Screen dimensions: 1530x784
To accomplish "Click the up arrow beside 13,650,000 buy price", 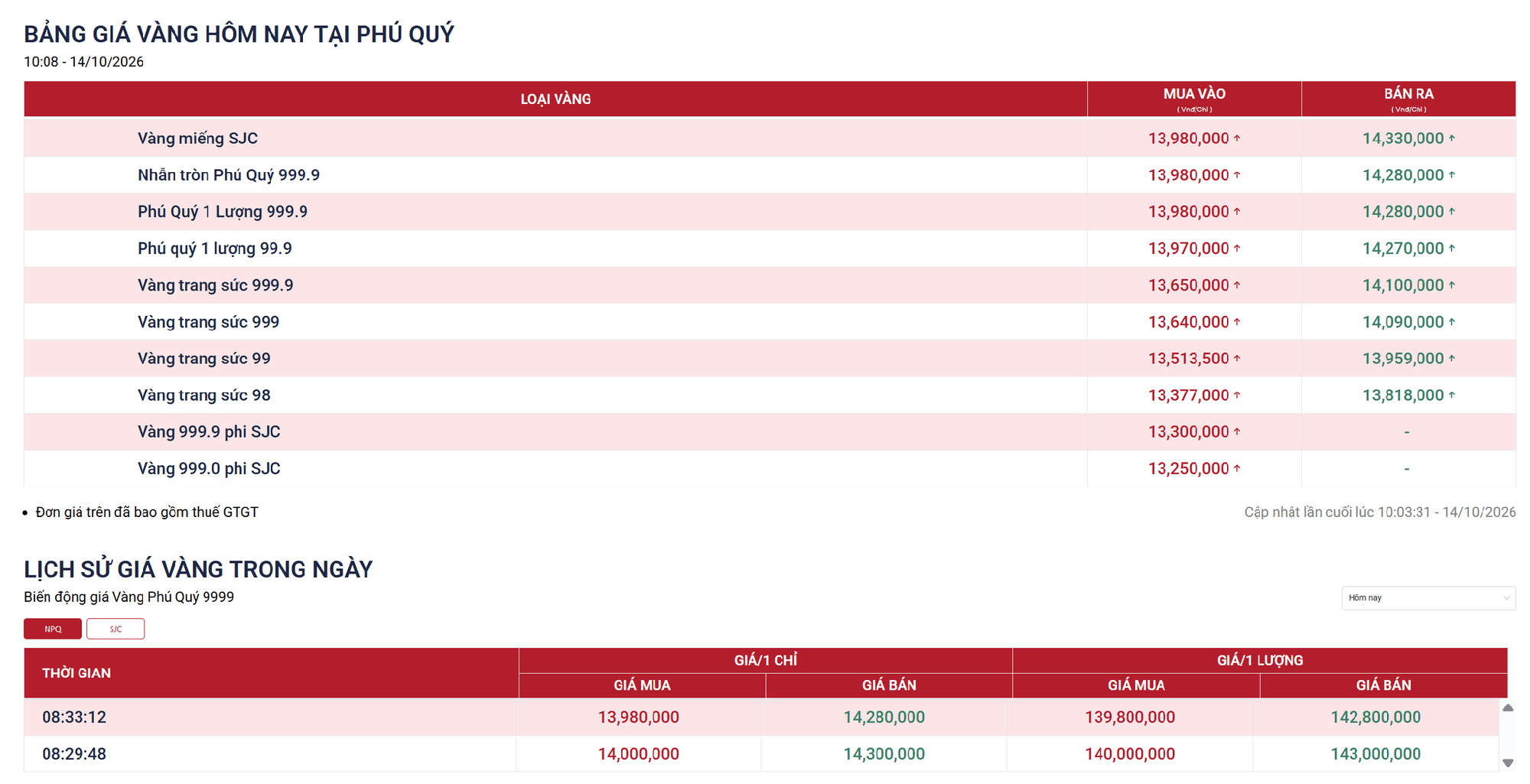I will (1237, 285).
